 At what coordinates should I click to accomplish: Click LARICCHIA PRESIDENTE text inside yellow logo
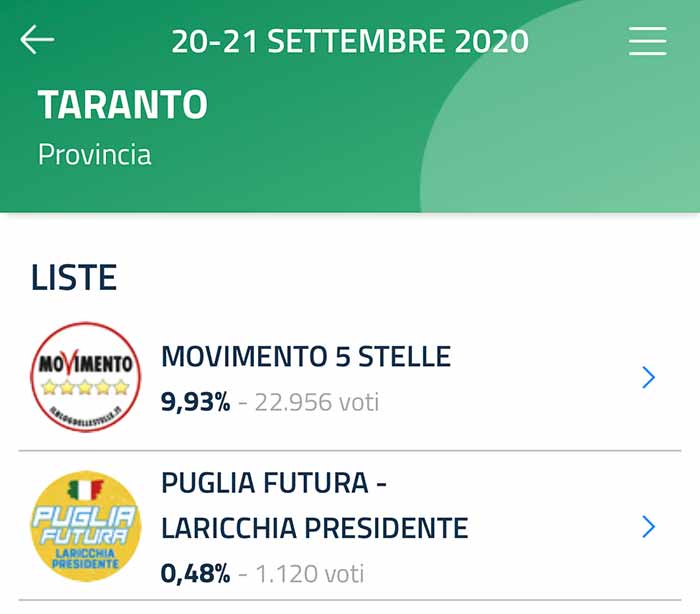[x=85, y=559]
